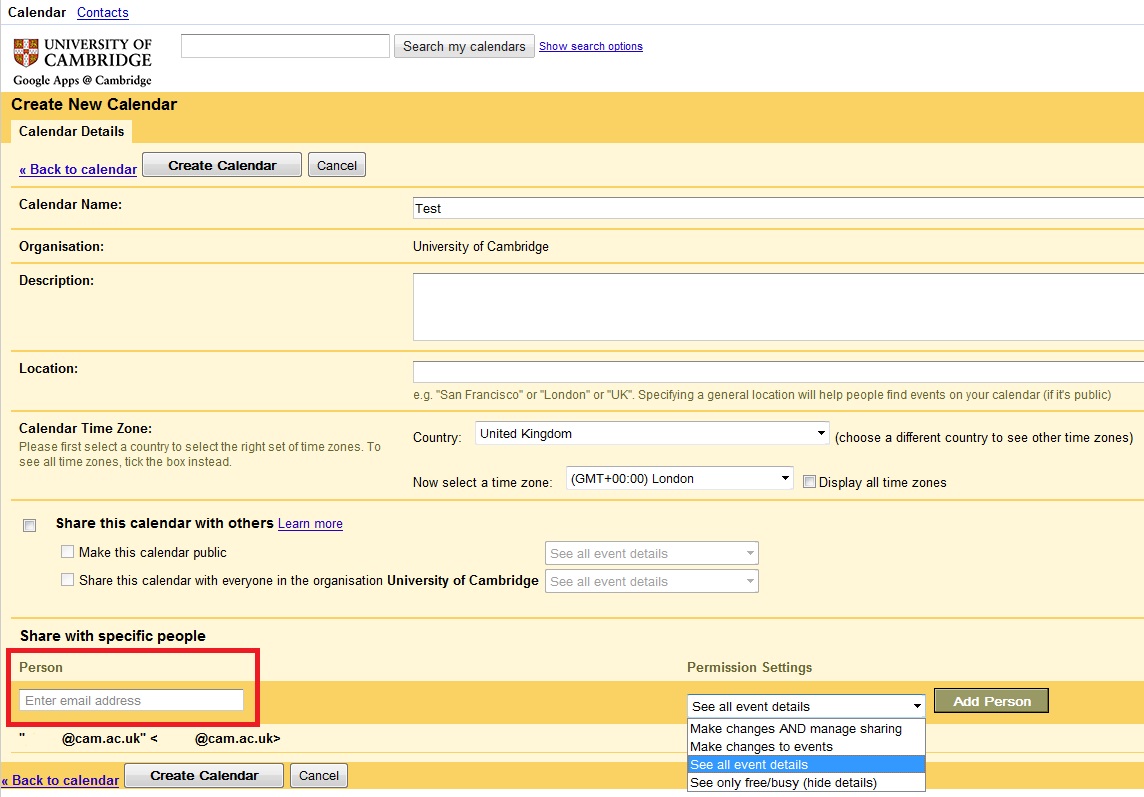Click the Calendar Name field containing Test
Image resolution: width=1144 pixels, height=797 pixels.
778,208
